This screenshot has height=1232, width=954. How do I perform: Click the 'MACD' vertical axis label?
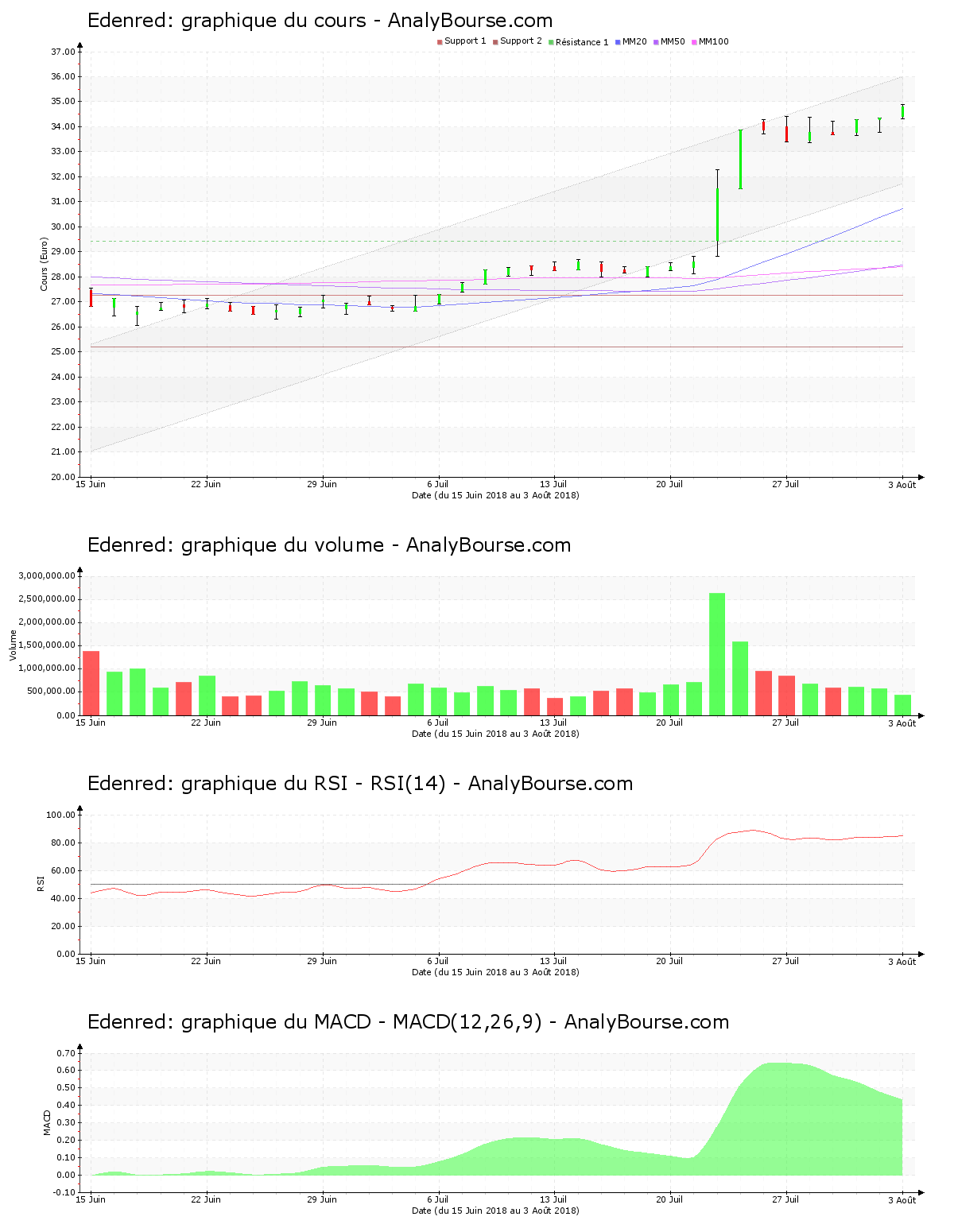47,1122
